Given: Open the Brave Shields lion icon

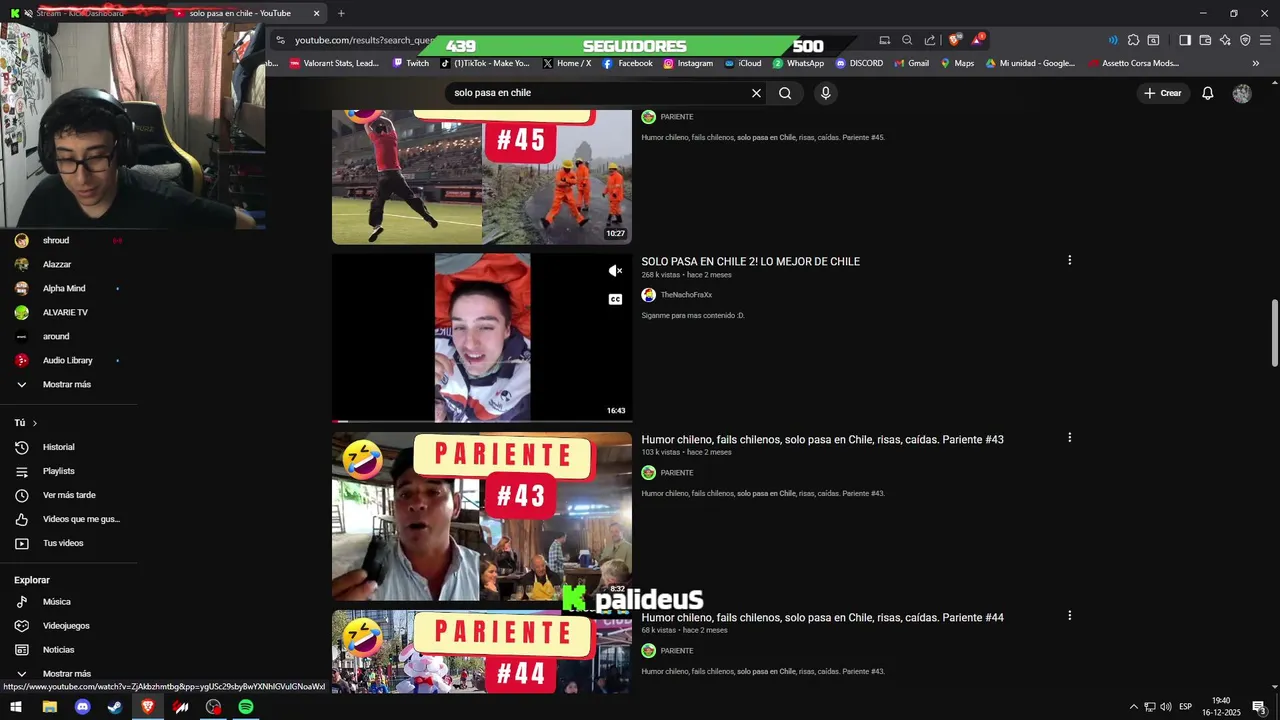Looking at the screenshot, I should [955, 40].
